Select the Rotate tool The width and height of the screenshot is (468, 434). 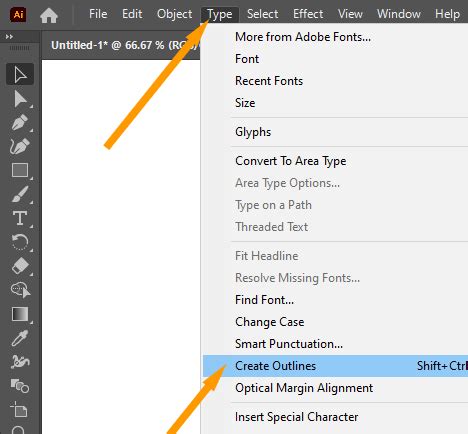click(x=20, y=242)
